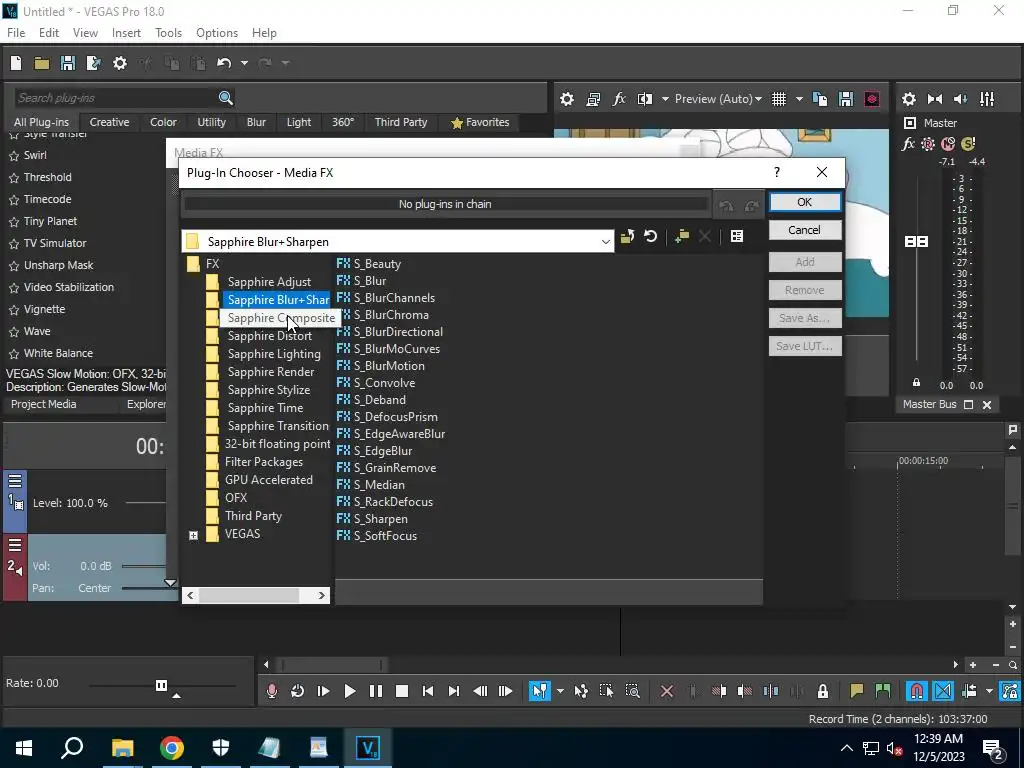Adjust the Rate playback slider
The height and width of the screenshot is (768, 1024).
click(x=161, y=685)
